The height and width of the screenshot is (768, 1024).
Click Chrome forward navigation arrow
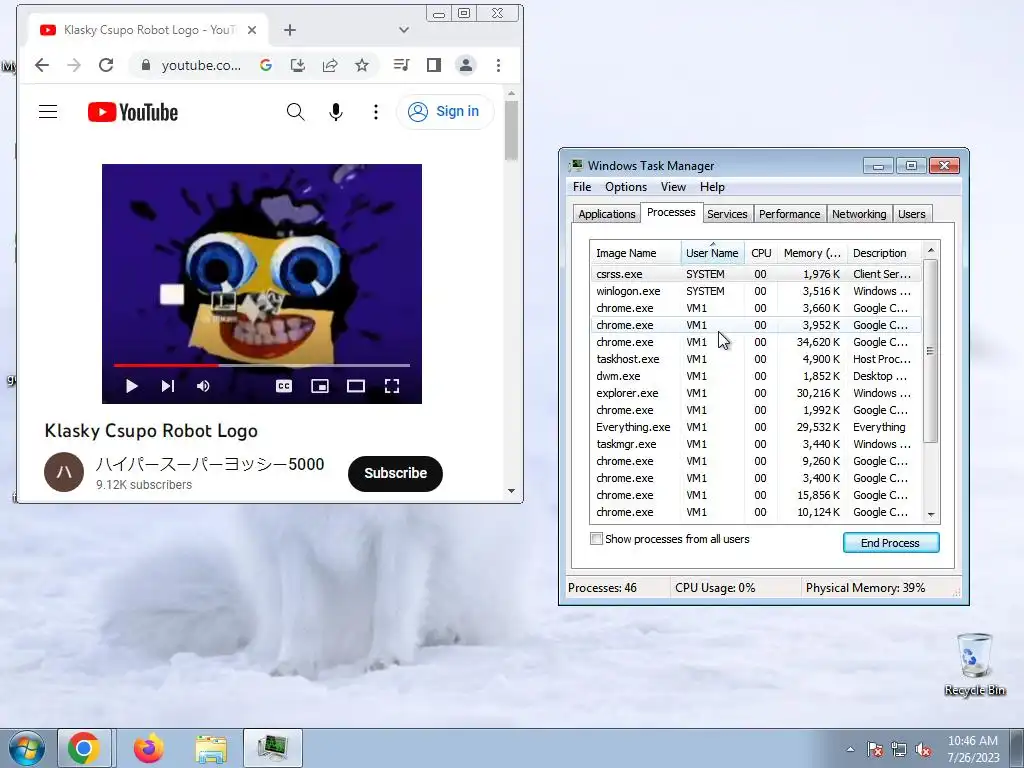pyautogui.click(x=74, y=65)
